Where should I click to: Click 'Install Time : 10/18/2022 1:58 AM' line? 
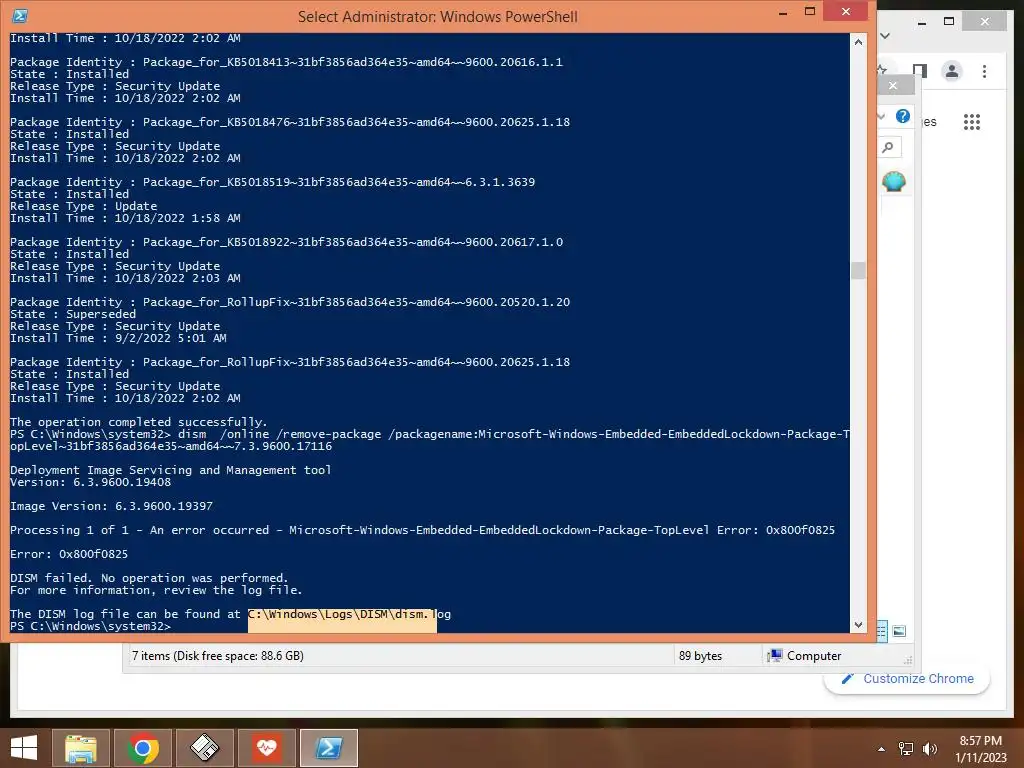click(125, 218)
